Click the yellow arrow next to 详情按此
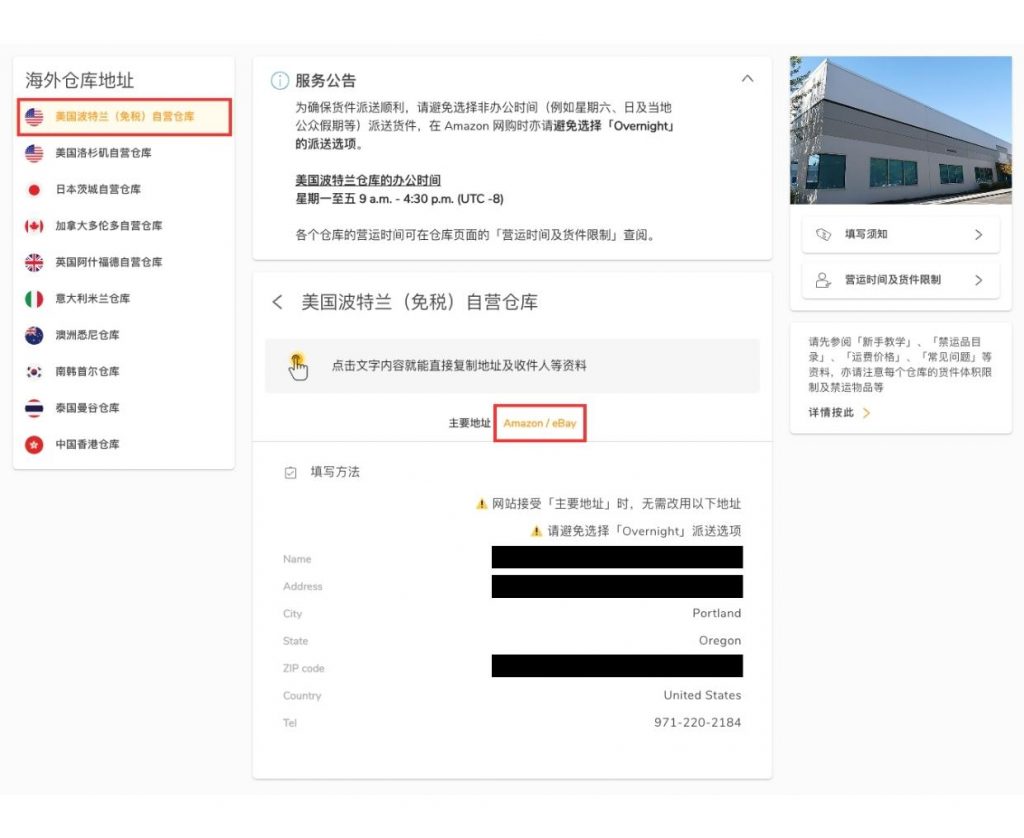 click(x=867, y=413)
